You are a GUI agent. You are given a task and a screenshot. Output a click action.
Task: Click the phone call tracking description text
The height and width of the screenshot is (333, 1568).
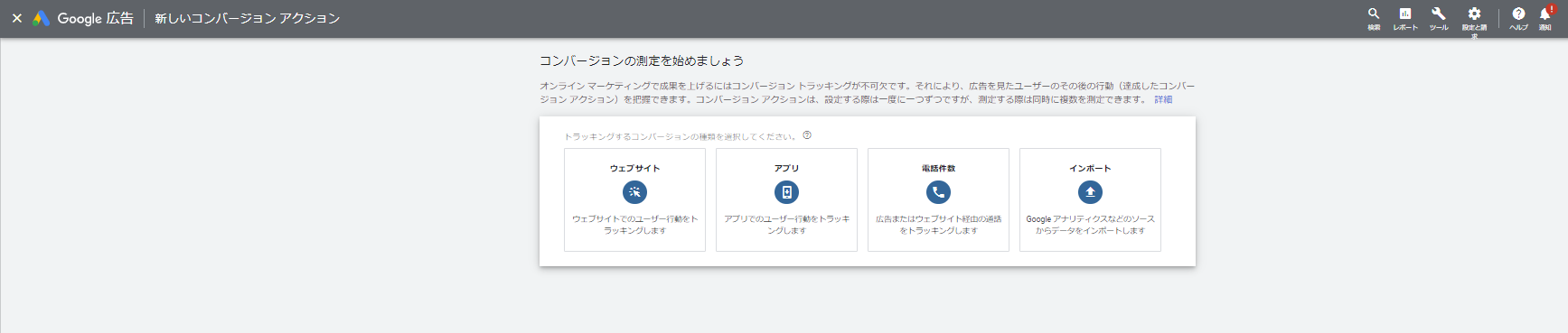(x=938, y=225)
